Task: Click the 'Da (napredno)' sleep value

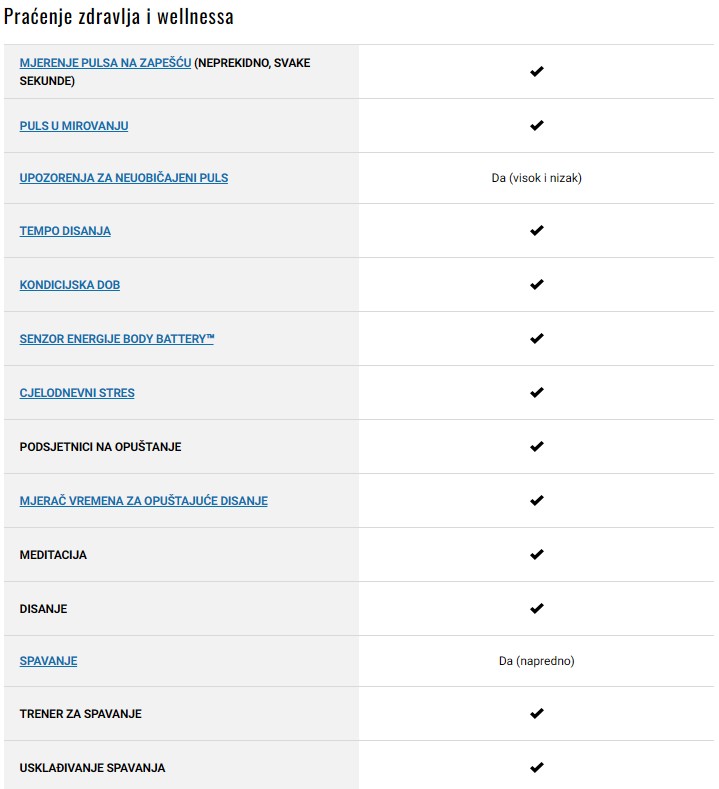Action: 537,661
